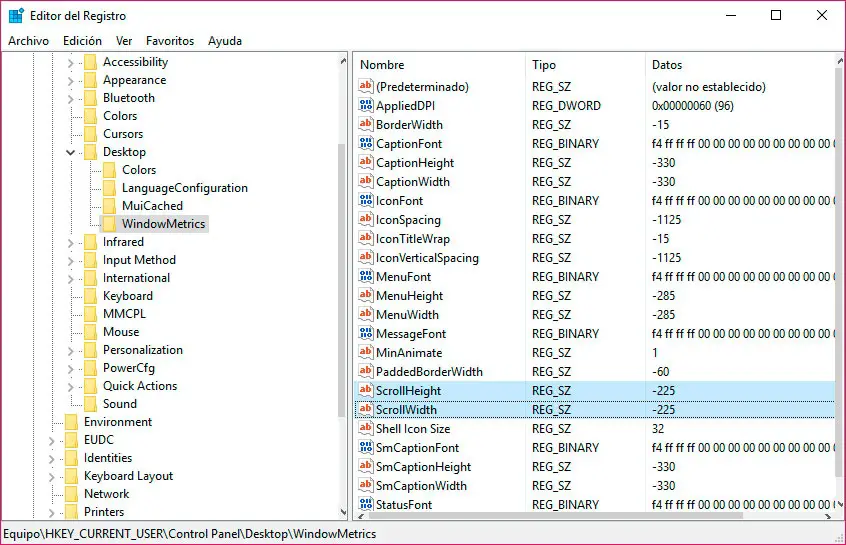846x545 pixels.
Task: Select the LanguageConfiguration key
Action: 185,188
